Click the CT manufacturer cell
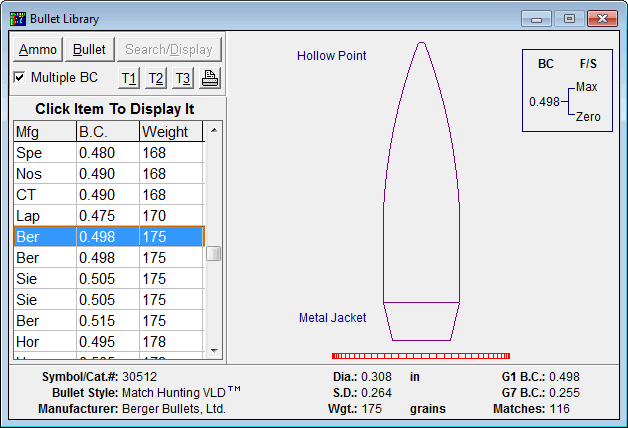Screen dimensions: 628x428 pyautogui.click(x=45, y=195)
